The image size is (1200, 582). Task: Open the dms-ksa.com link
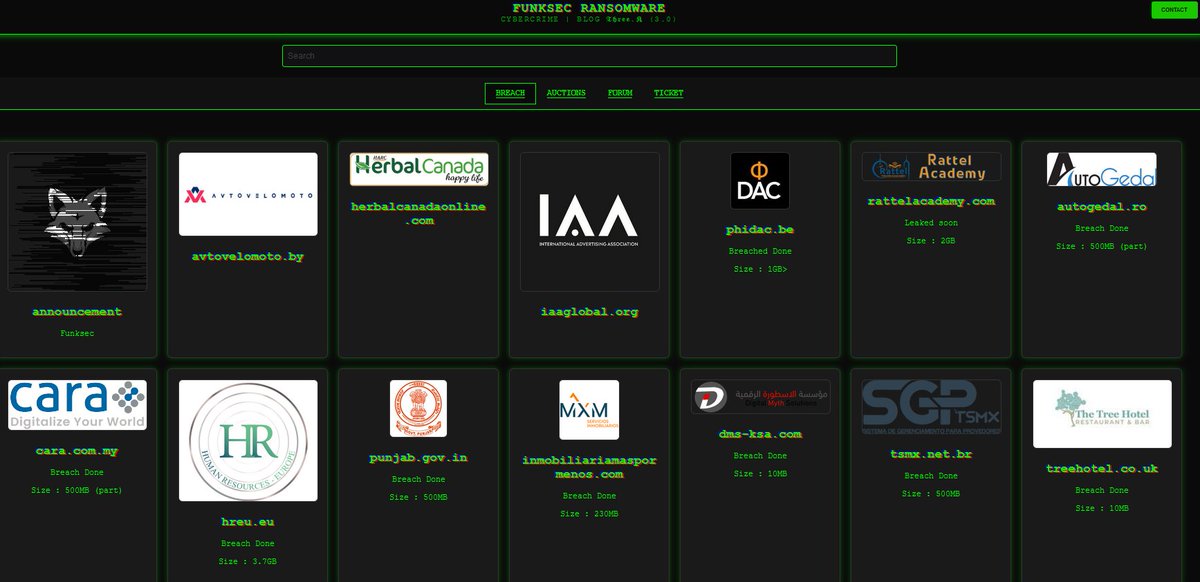760,434
